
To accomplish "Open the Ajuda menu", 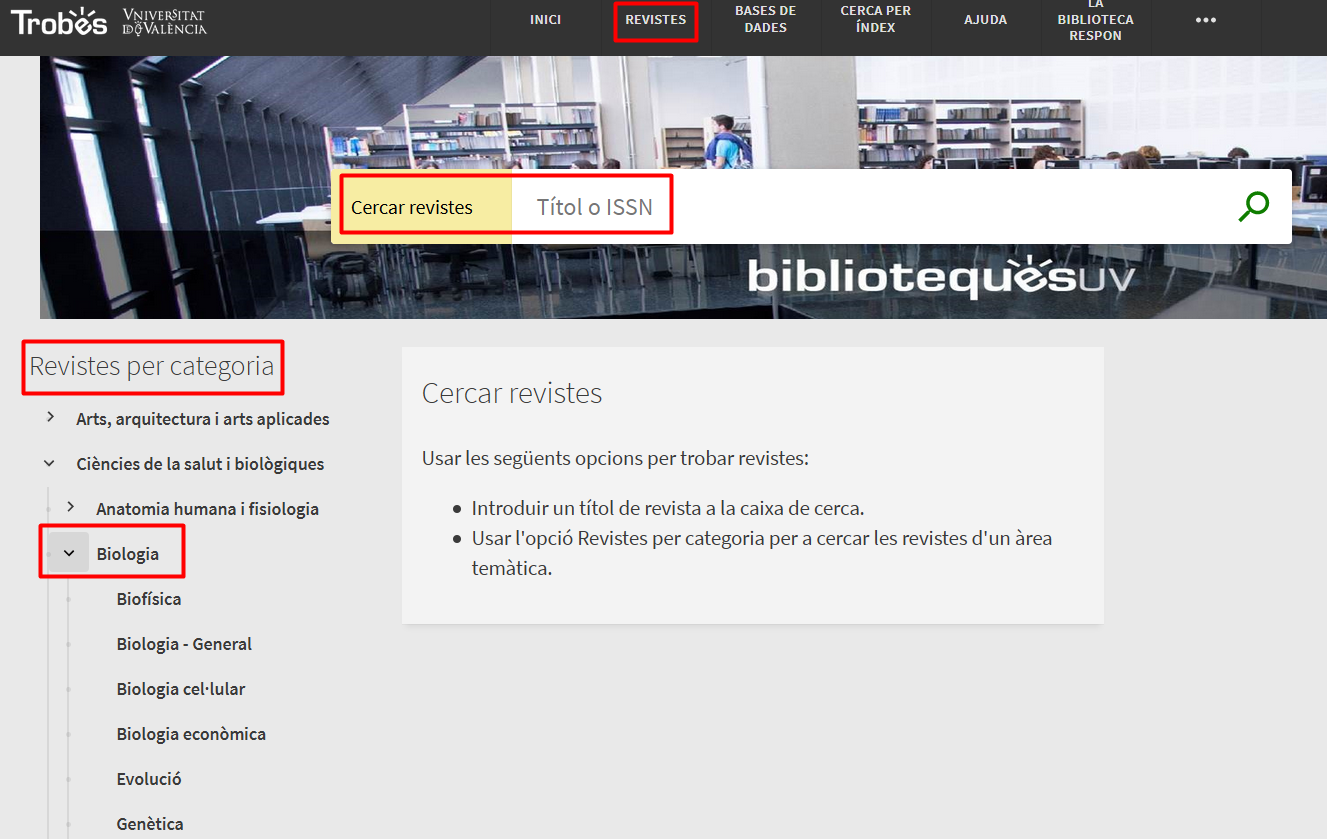I will pyautogui.click(x=985, y=20).
